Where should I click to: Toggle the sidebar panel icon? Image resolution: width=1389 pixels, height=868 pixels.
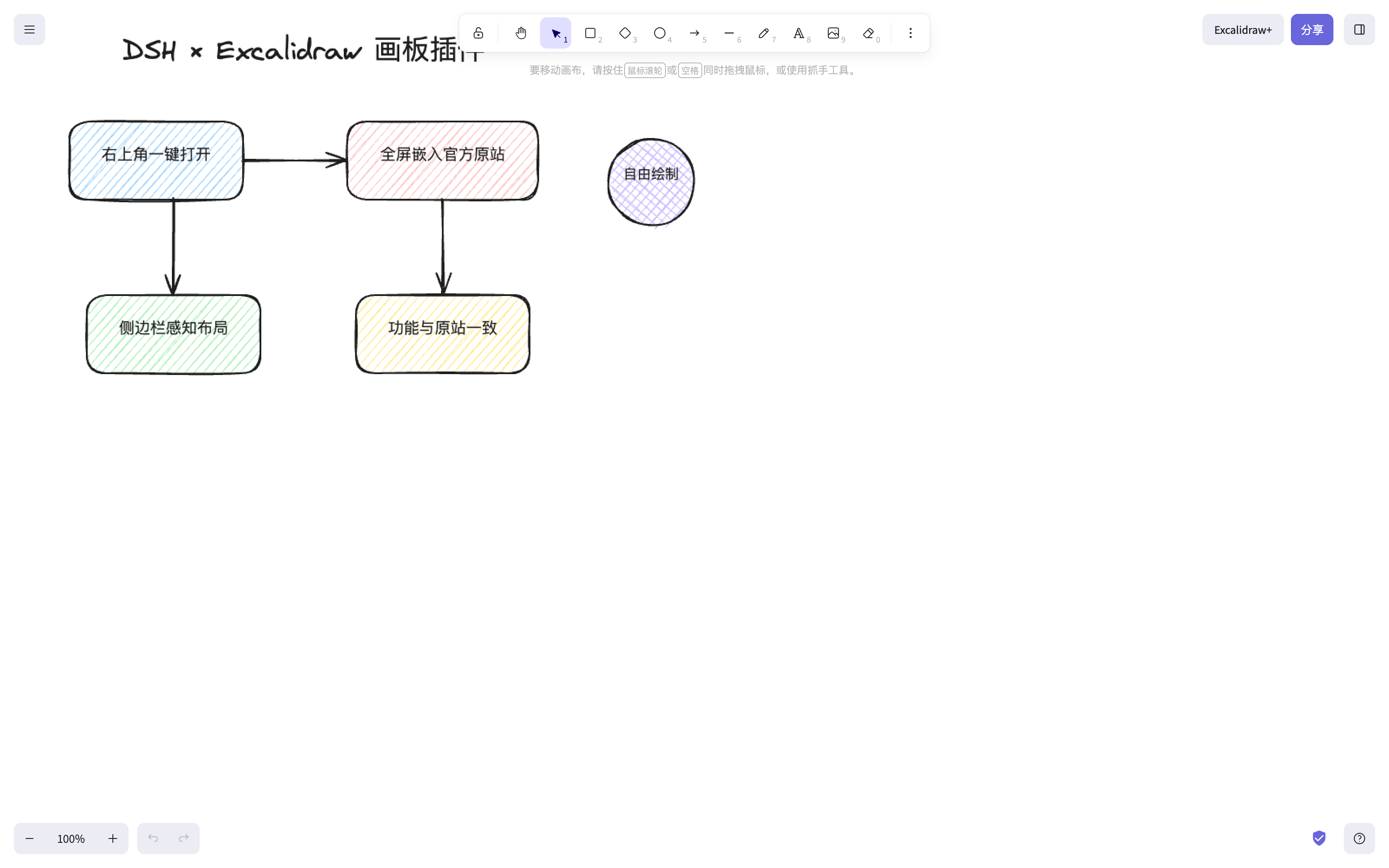coord(1359,29)
